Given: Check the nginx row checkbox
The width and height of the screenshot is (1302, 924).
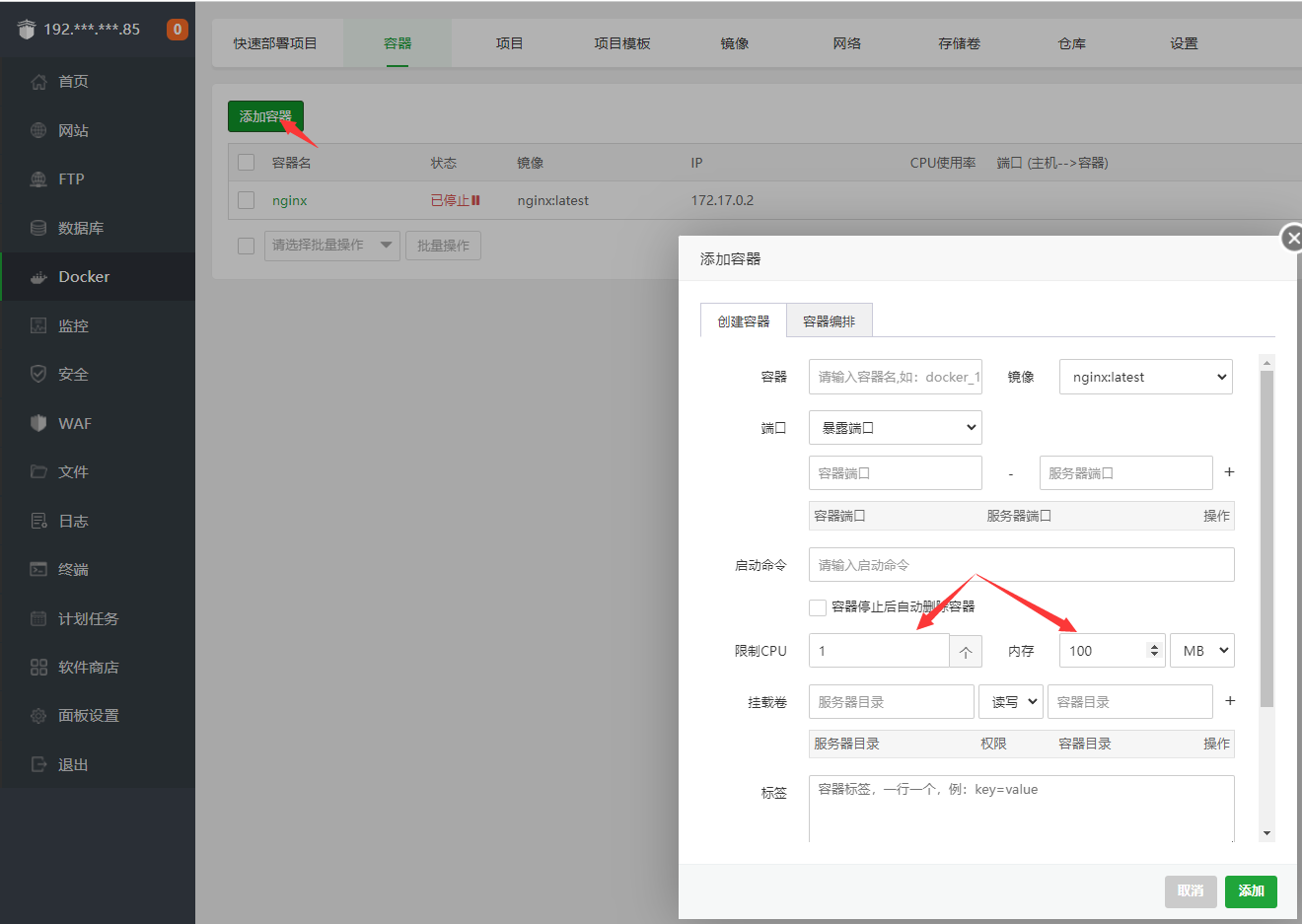Looking at the screenshot, I should (247, 200).
